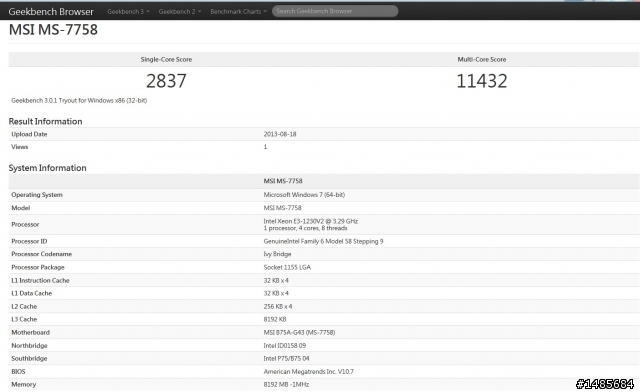This screenshot has width=640, height=392.
Task: Click the Intel Xeon E3-1230V2 value
Action: pyautogui.click(x=311, y=221)
